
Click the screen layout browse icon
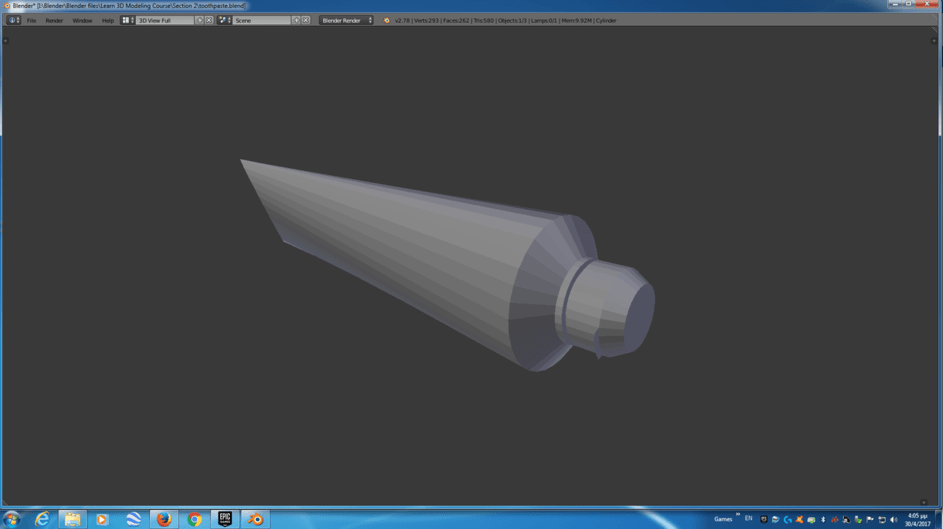pos(127,20)
